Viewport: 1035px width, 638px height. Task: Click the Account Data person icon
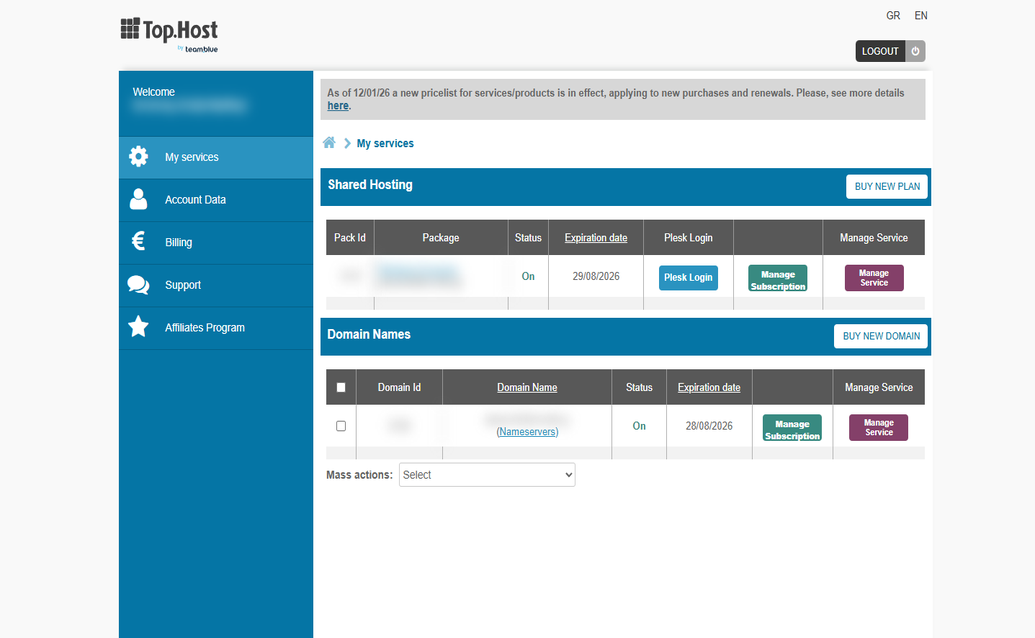coord(139,199)
